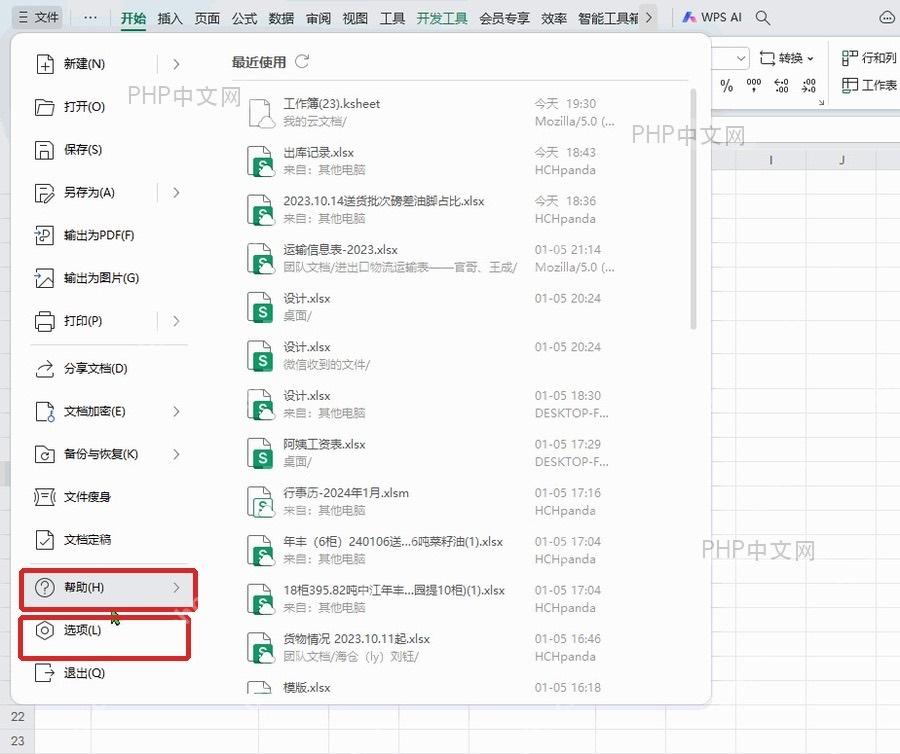Refresh the recently used list

click(302, 61)
